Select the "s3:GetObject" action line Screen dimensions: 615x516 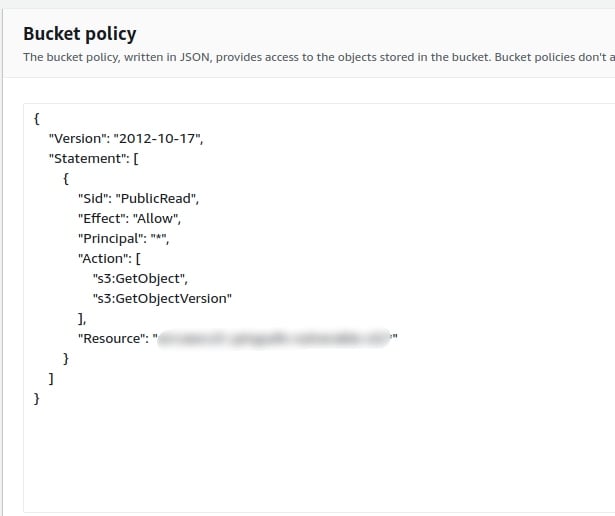click(x=140, y=278)
